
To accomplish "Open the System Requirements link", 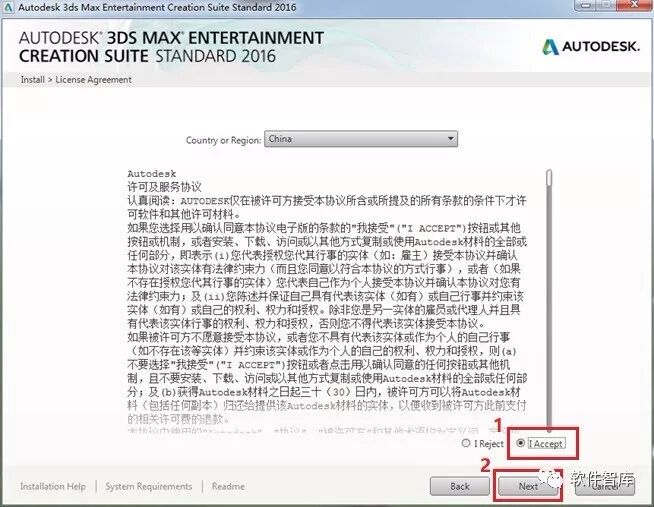I will (148, 486).
